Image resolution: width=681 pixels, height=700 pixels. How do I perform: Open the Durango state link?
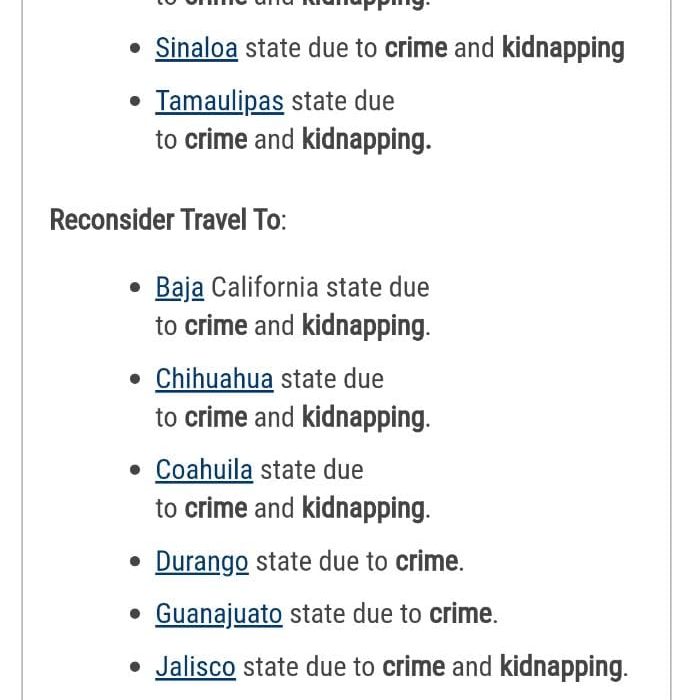click(202, 562)
